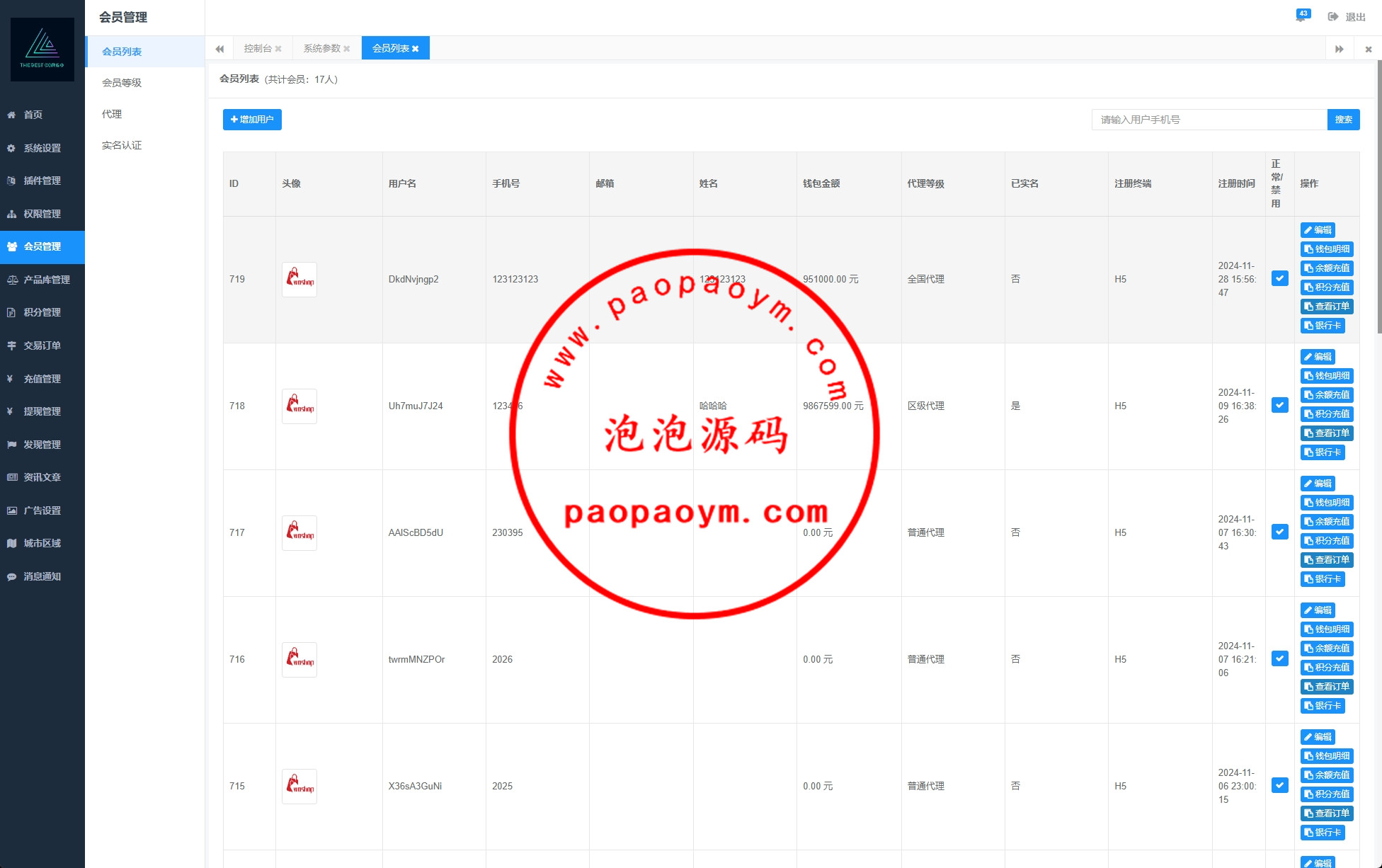Viewport: 1382px width, 868px height.
Task: Edit member 716 with 编辑 button
Action: [x=1318, y=610]
